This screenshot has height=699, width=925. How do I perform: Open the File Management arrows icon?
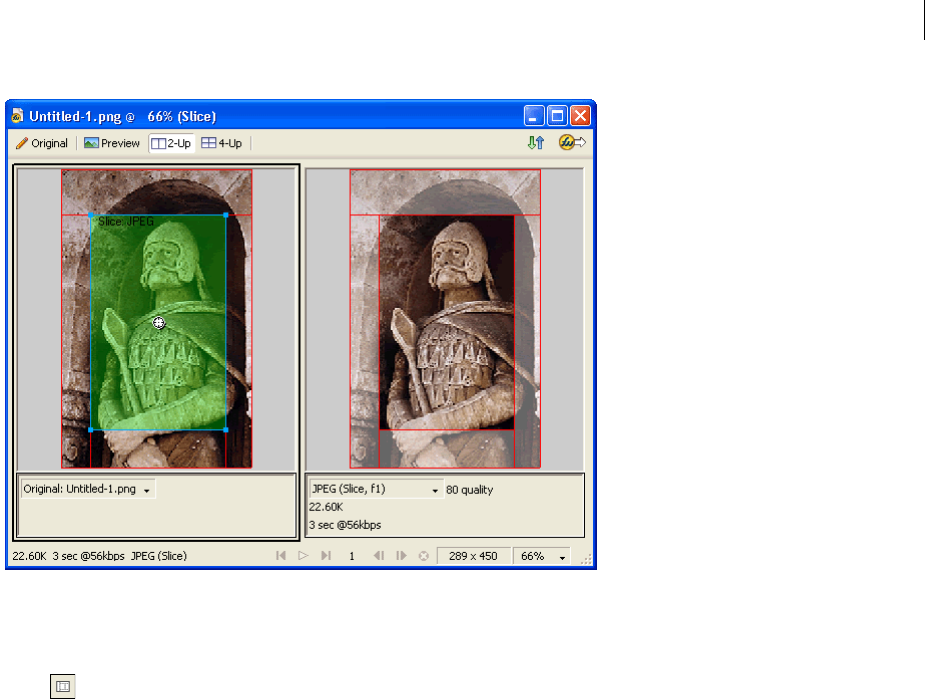[536, 143]
